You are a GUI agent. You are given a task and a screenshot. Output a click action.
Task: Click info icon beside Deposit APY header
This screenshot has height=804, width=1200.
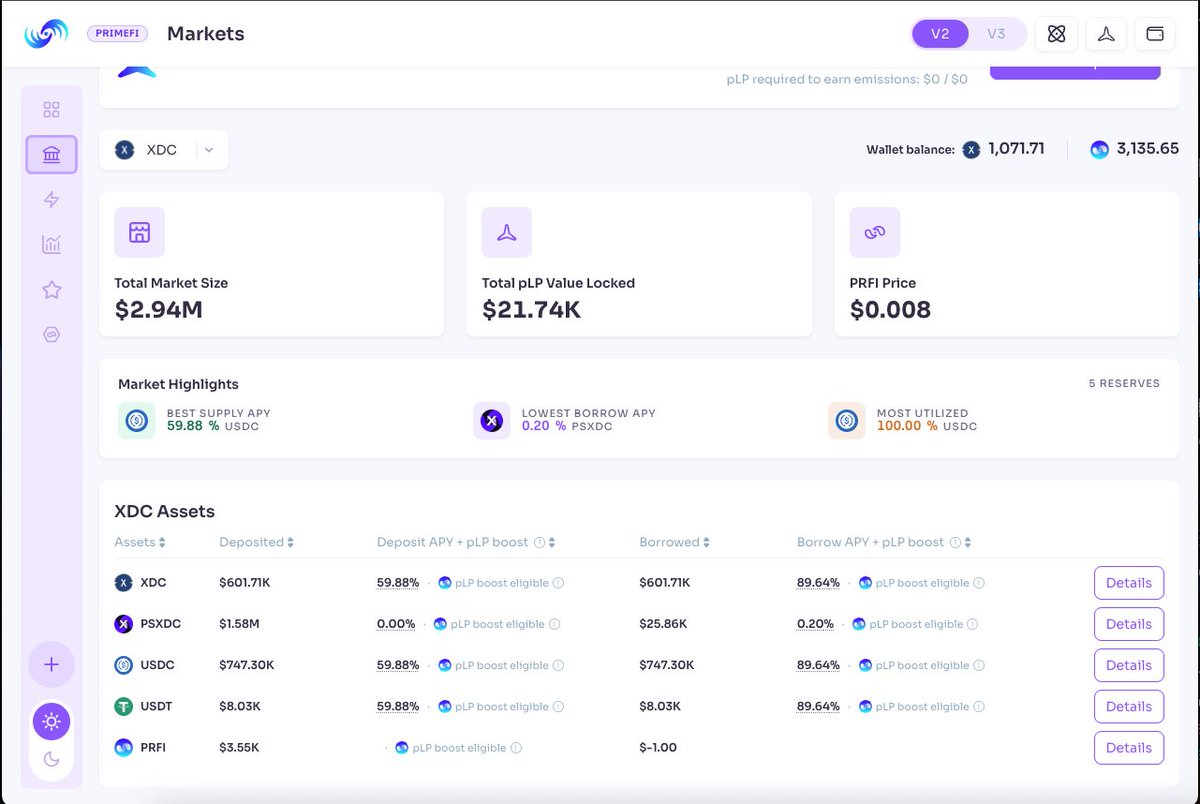tap(539, 542)
